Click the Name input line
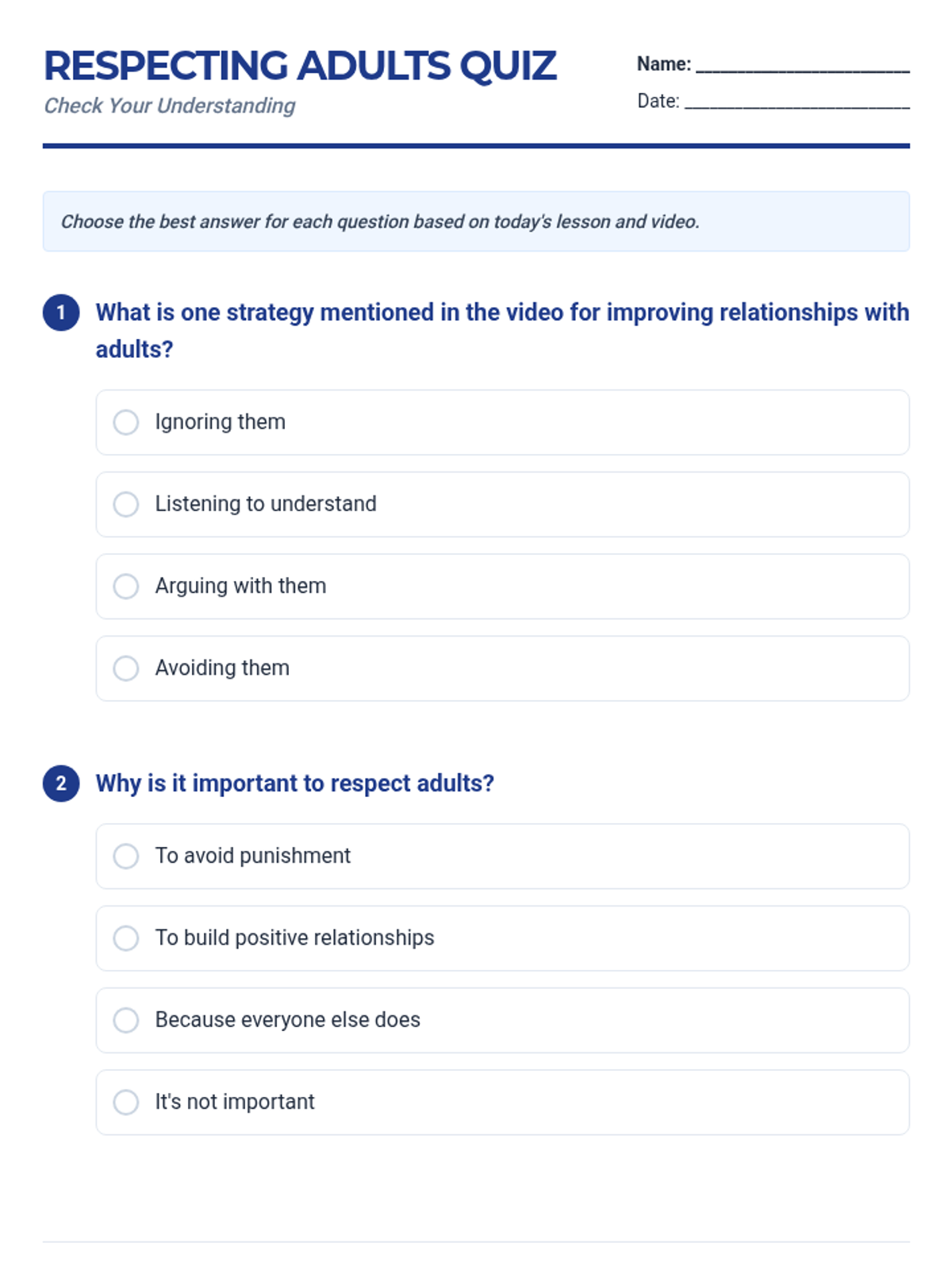The height and width of the screenshot is (1270, 952). tap(802, 65)
